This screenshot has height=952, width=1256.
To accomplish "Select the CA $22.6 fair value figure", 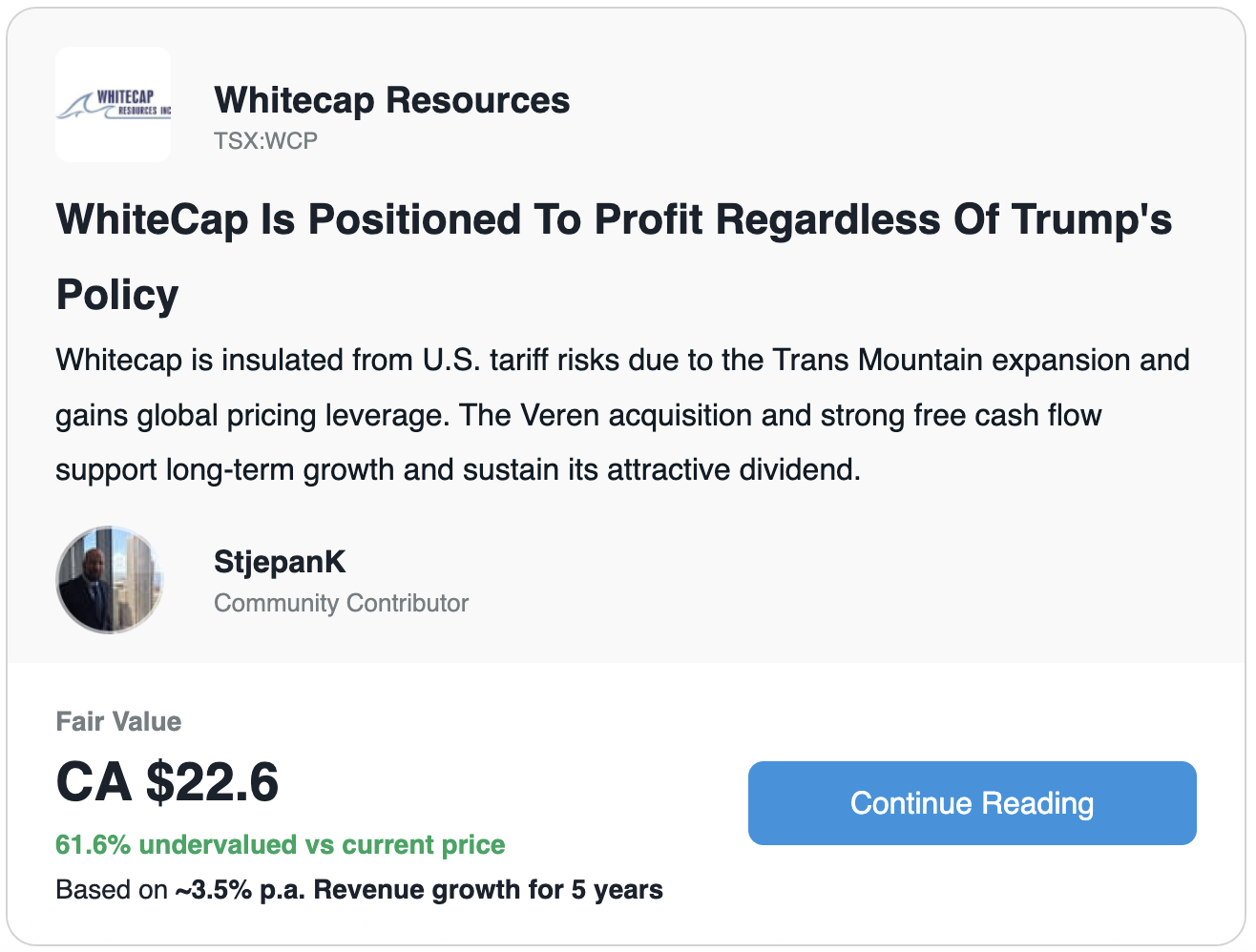I will [x=167, y=782].
